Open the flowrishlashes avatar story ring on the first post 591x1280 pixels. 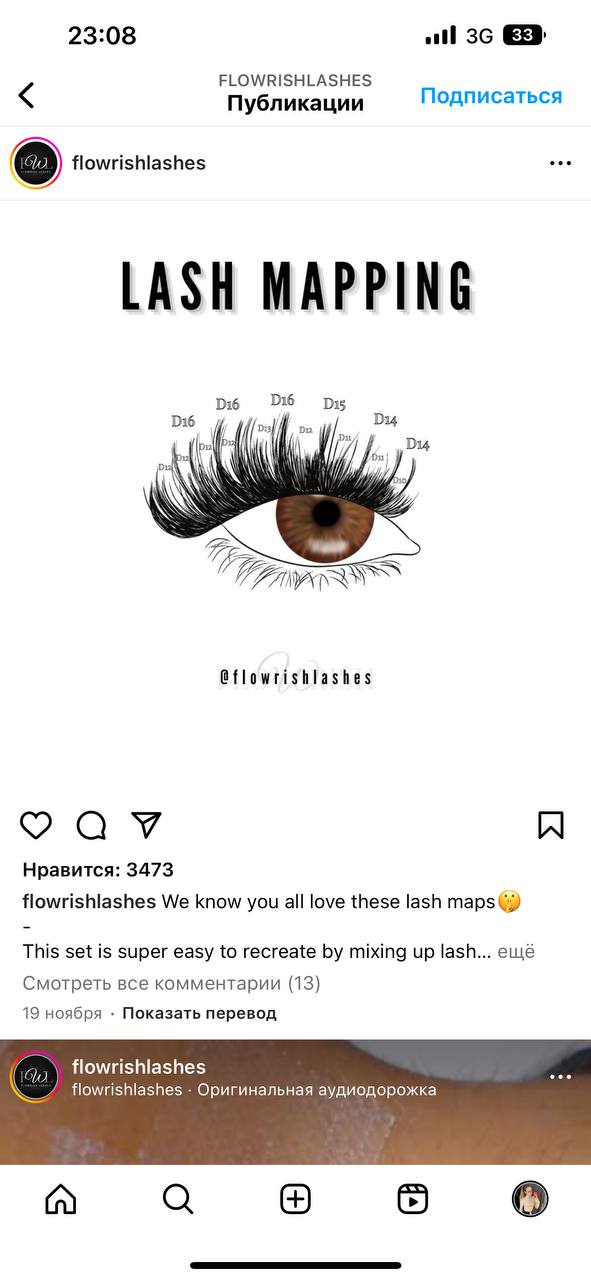(36, 163)
